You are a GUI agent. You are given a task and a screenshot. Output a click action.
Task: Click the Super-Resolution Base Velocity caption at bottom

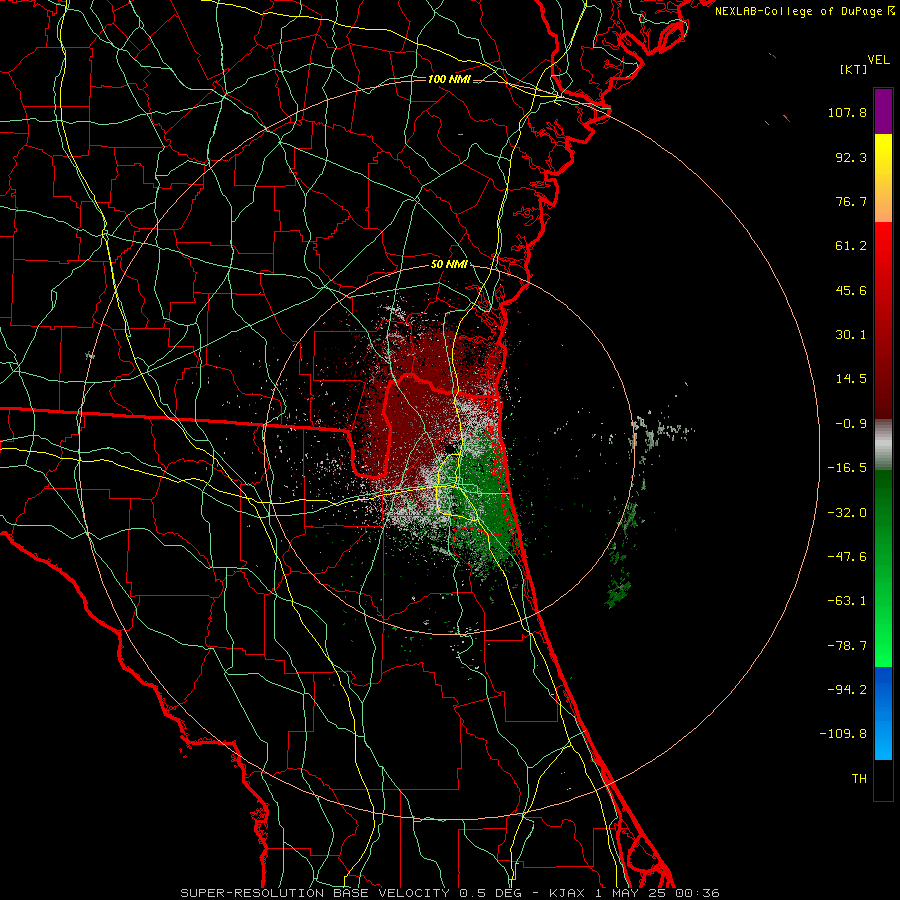(x=449, y=893)
